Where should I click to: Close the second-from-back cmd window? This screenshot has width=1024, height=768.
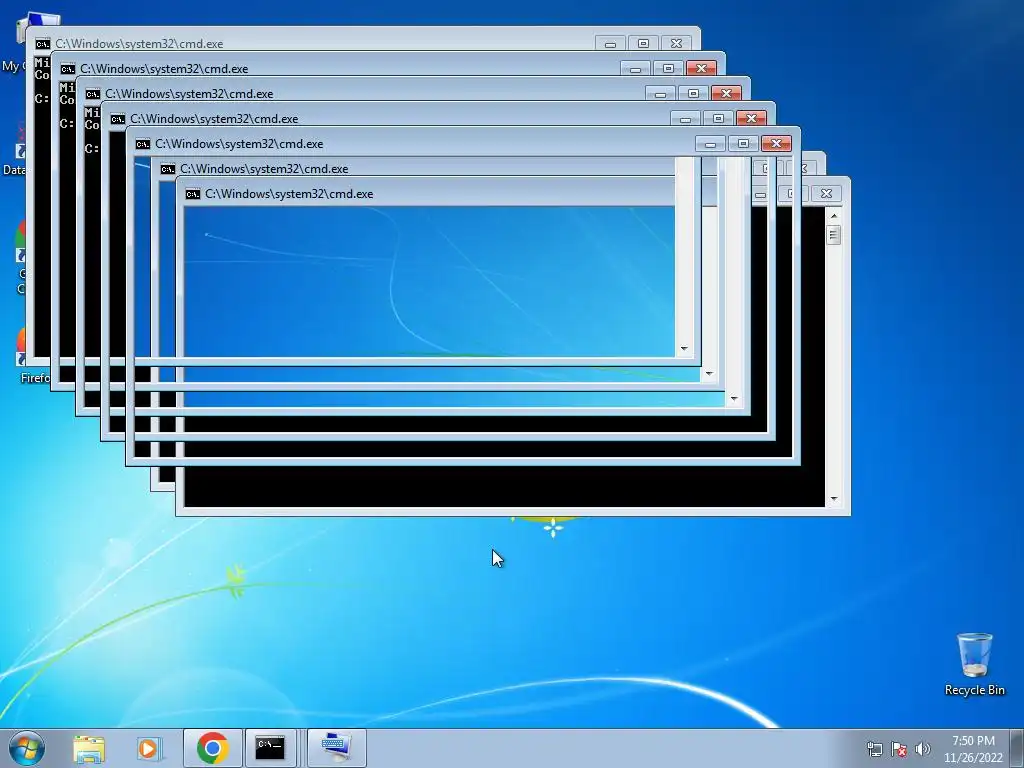click(x=701, y=68)
